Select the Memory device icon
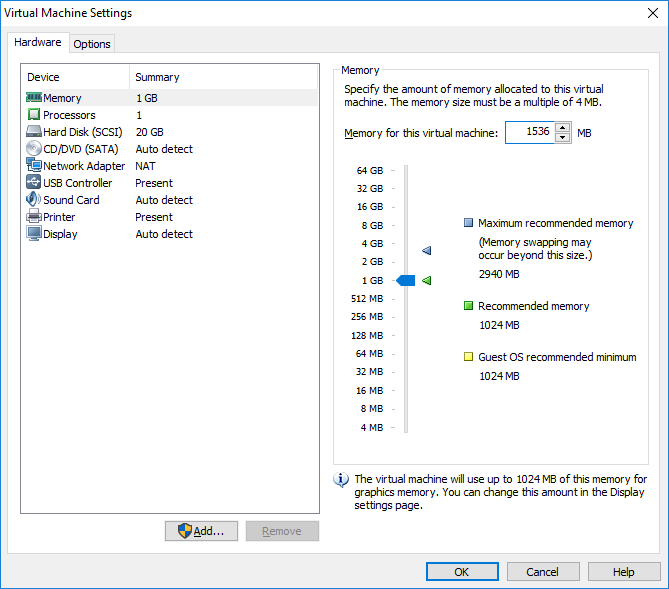The image size is (669, 589). click(34, 98)
